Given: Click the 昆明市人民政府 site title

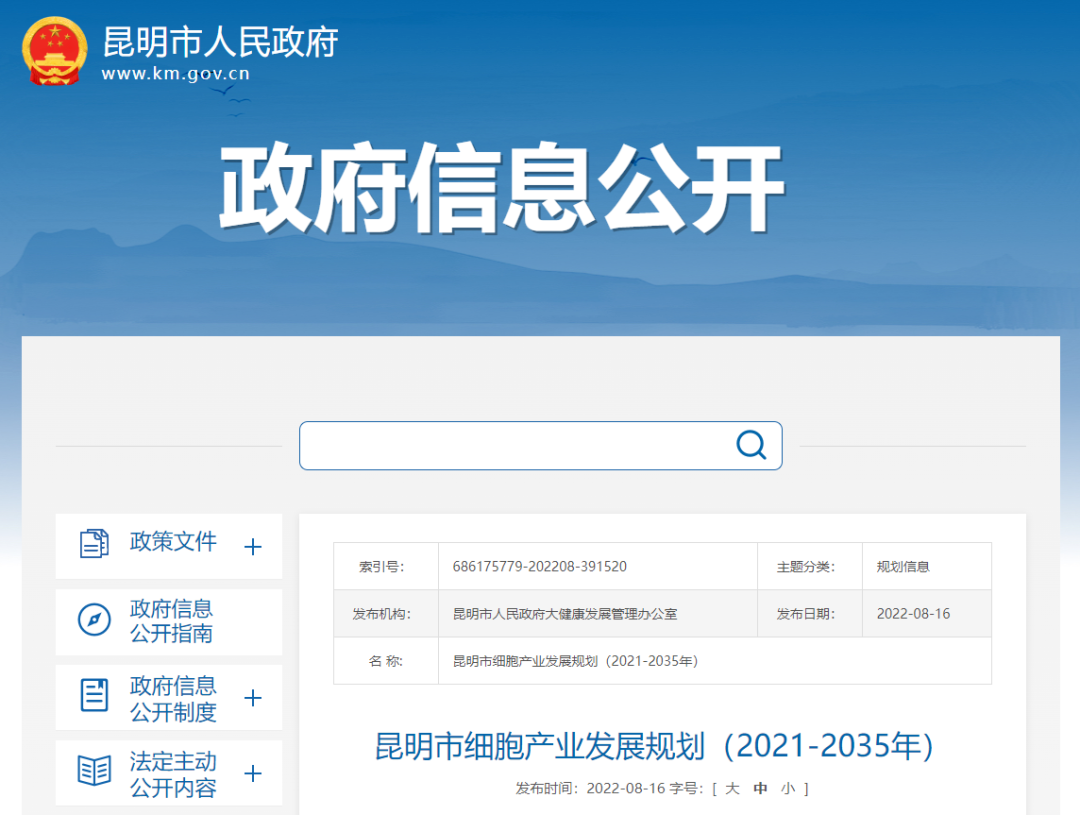Looking at the screenshot, I should [x=220, y=42].
